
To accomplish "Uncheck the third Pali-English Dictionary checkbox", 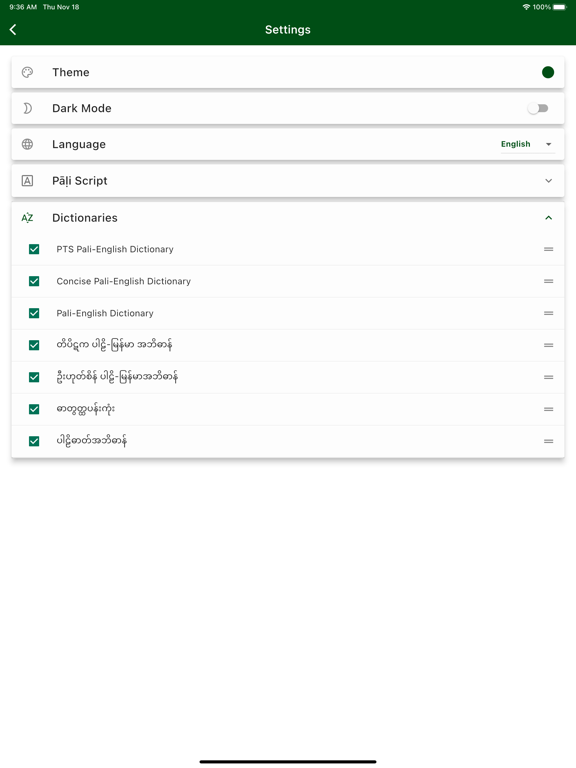I will pyautogui.click(x=34, y=313).
